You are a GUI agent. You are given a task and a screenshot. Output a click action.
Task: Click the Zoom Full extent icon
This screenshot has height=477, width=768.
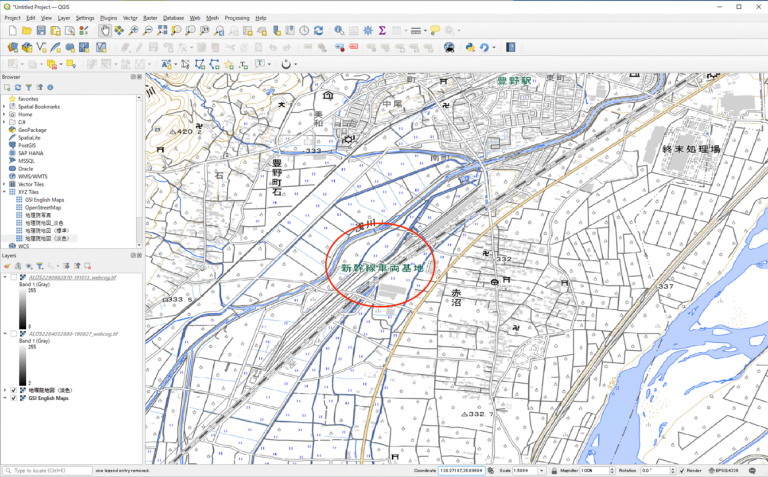click(x=162, y=30)
